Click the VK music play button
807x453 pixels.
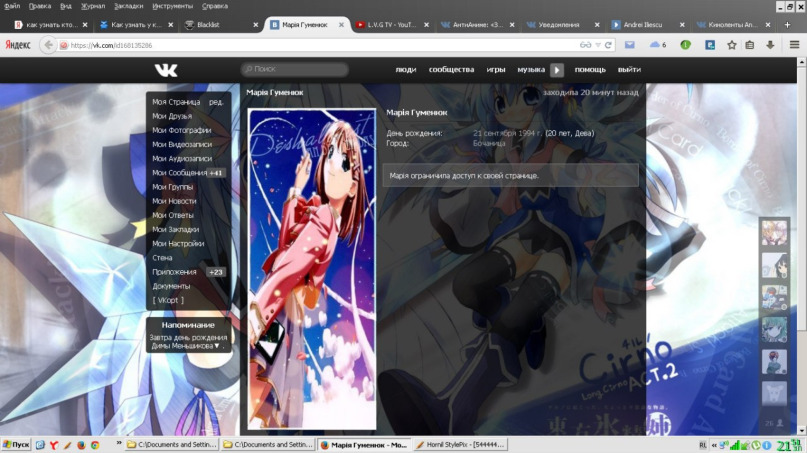557,70
